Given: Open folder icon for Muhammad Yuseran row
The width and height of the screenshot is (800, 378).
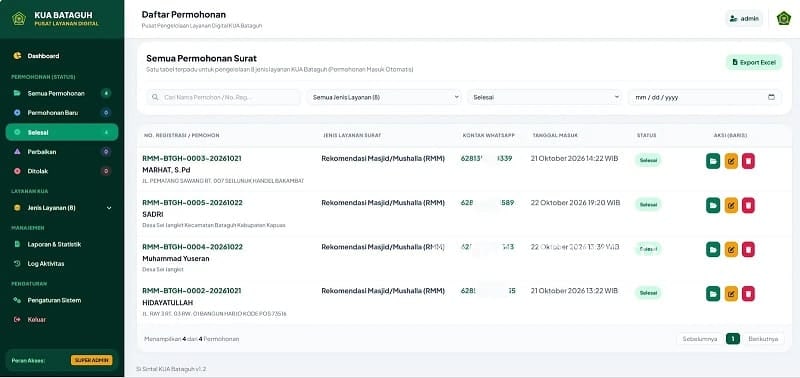Looking at the screenshot, I should click(713, 249).
